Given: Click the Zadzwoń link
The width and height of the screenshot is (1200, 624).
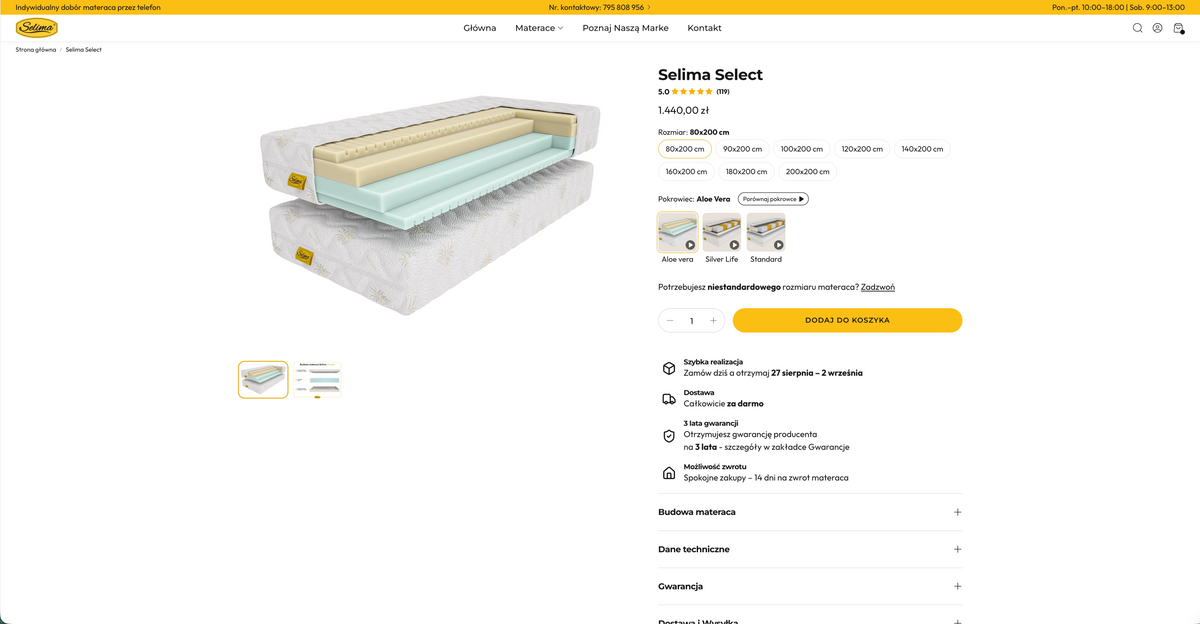Looking at the screenshot, I should (x=878, y=287).
